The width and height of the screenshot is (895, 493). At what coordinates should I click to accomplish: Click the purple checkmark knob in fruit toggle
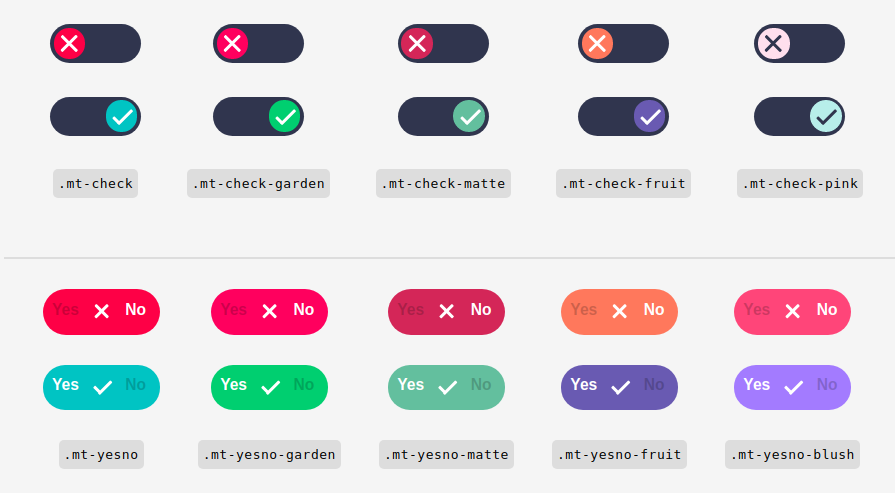pyautogui.click(x=650, y=116)
